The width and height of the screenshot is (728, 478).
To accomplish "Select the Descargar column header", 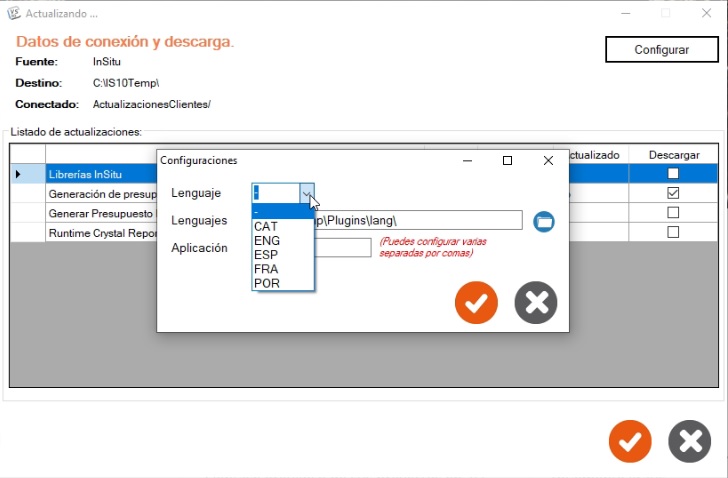I will coord(674,155).
